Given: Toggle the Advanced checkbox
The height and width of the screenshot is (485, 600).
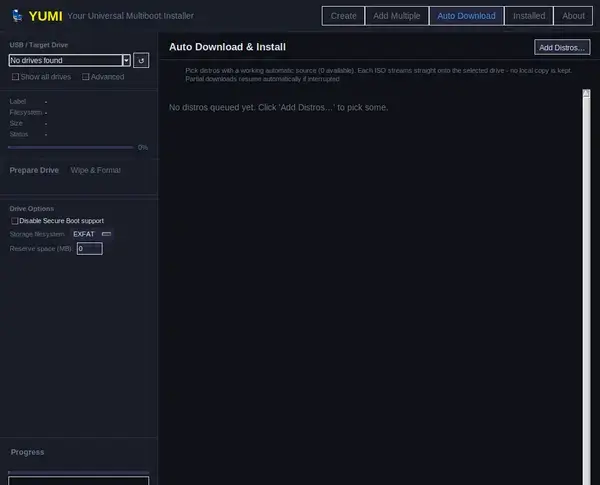Looking at the screenshot, I should click(85, 77).
